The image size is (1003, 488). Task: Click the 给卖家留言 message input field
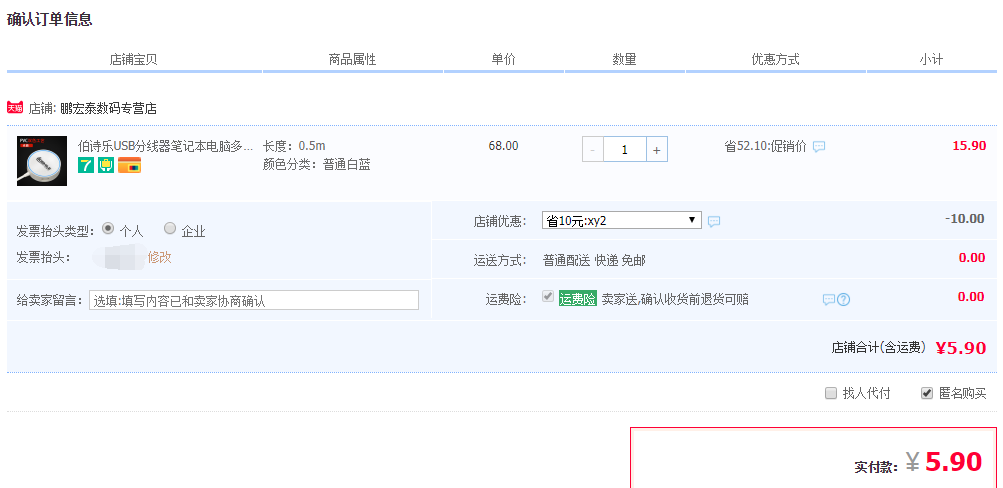click(x=254, y=300)
